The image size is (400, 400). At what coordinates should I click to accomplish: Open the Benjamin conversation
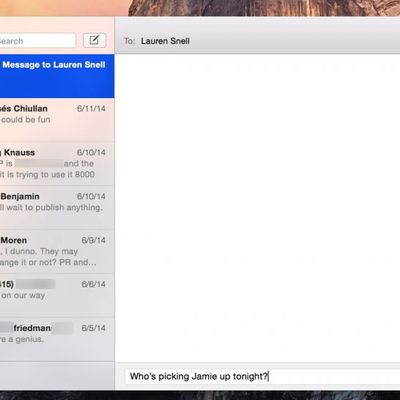(57, 208)
